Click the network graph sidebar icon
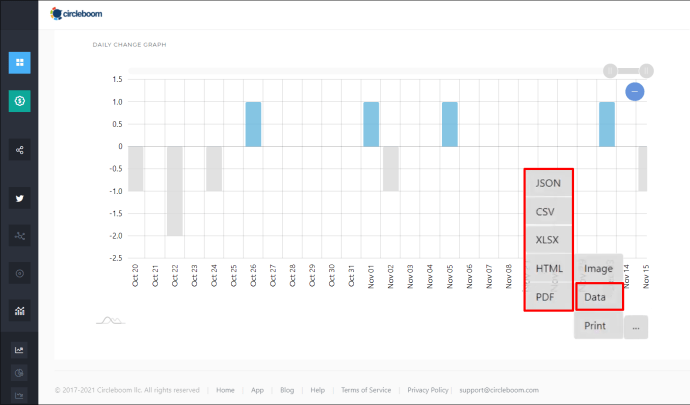 20,236
